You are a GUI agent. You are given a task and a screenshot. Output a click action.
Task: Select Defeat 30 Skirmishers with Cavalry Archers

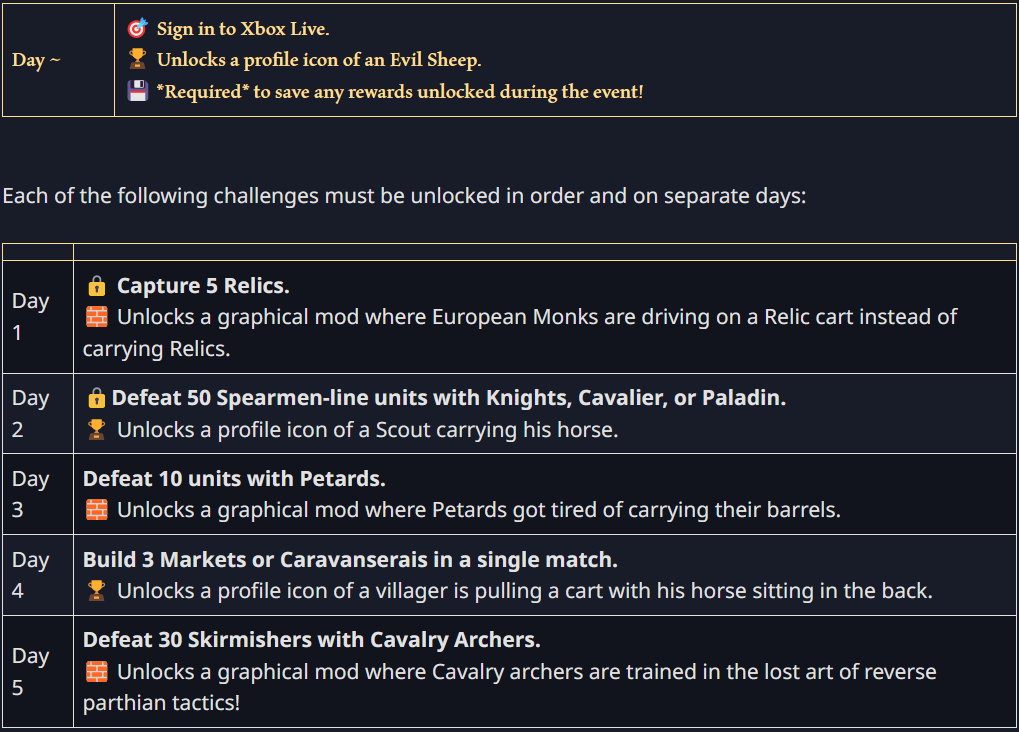311,640
